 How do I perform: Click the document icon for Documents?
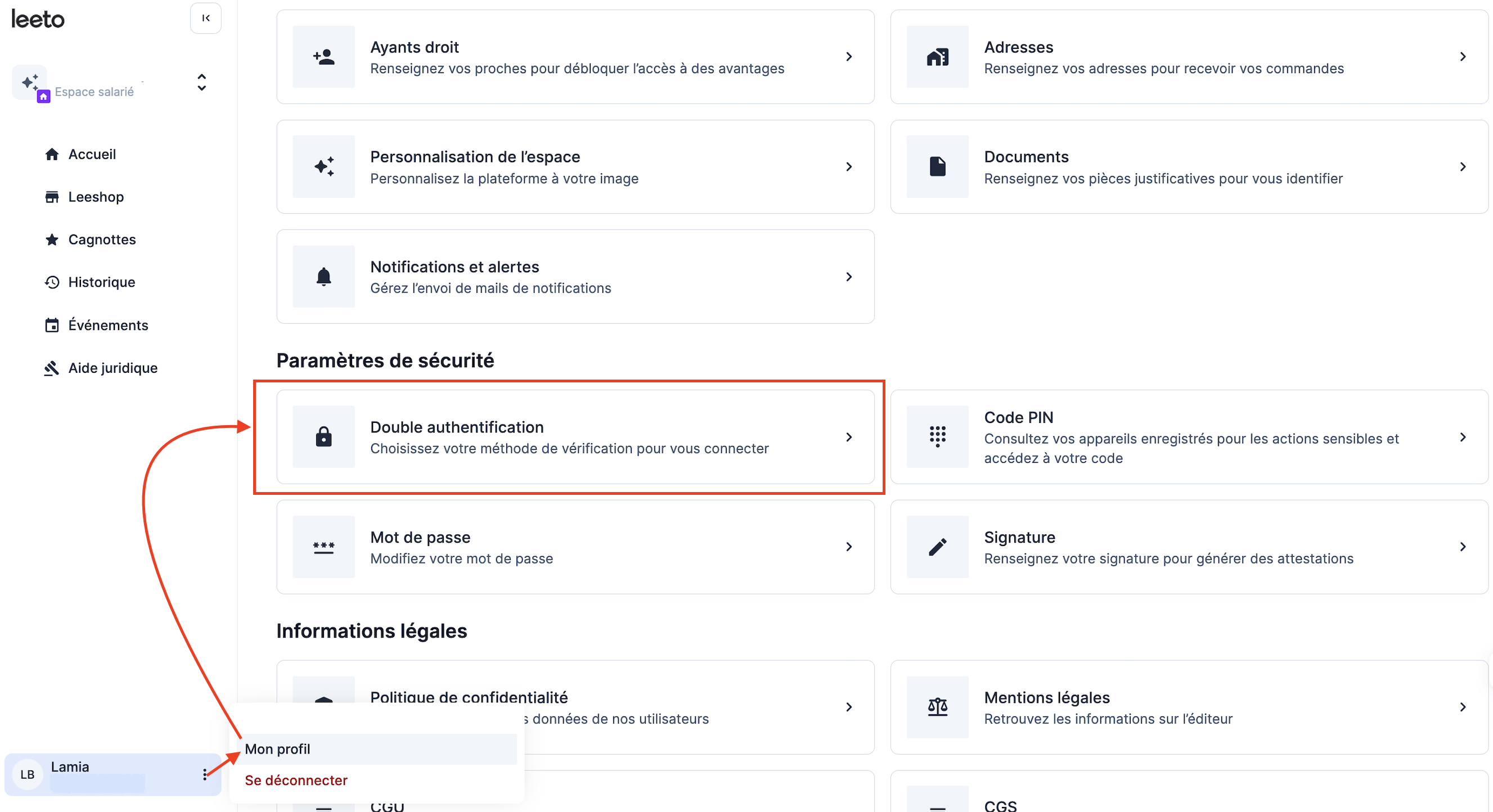tap(937, 167)
